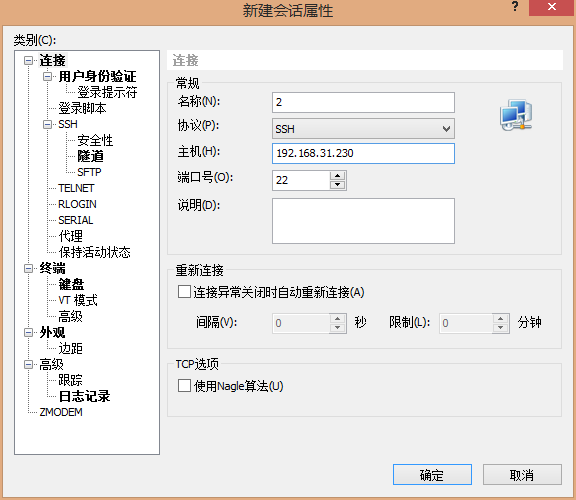Viewport: 576px width, 500px height.
Task: Collapse the 连接 tree node
Action: [x=28, y=61]
